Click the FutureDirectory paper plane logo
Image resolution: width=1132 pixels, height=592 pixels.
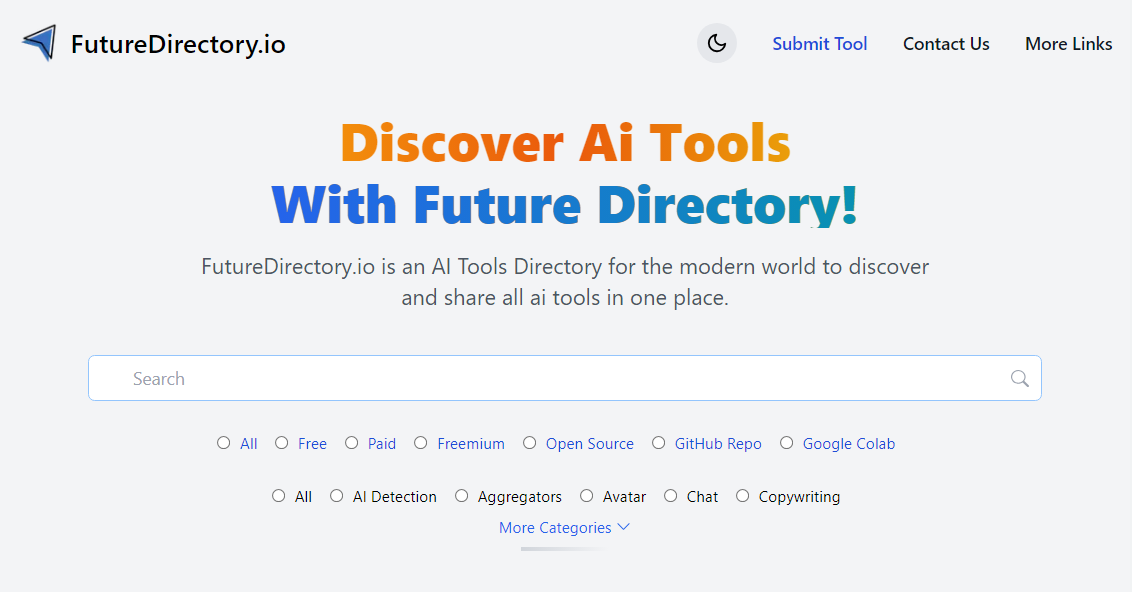click(x=39, y=43)
